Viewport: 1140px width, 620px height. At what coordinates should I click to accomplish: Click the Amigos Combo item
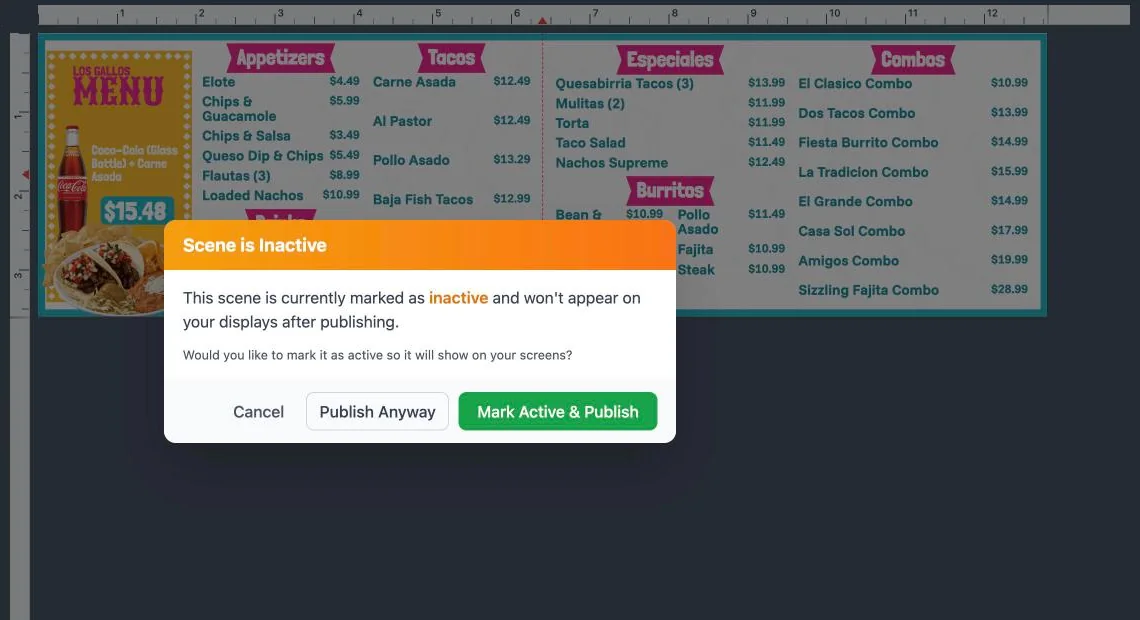pyautogui.click(x=848, y=261)
